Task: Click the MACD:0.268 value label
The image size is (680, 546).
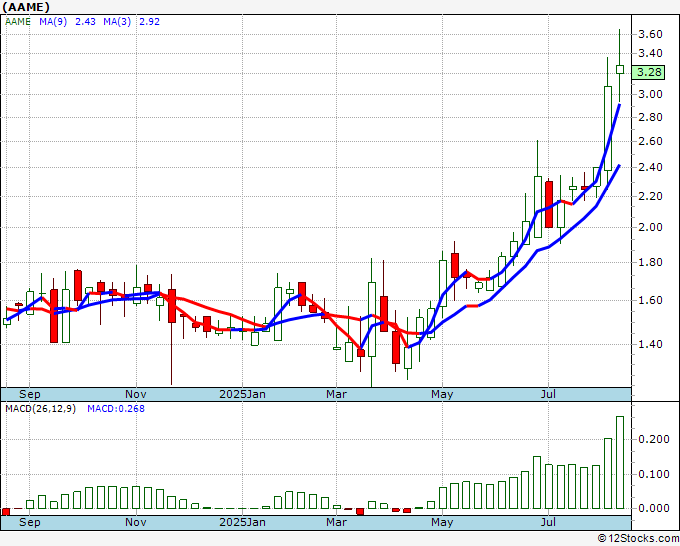Action: [116, 409]
